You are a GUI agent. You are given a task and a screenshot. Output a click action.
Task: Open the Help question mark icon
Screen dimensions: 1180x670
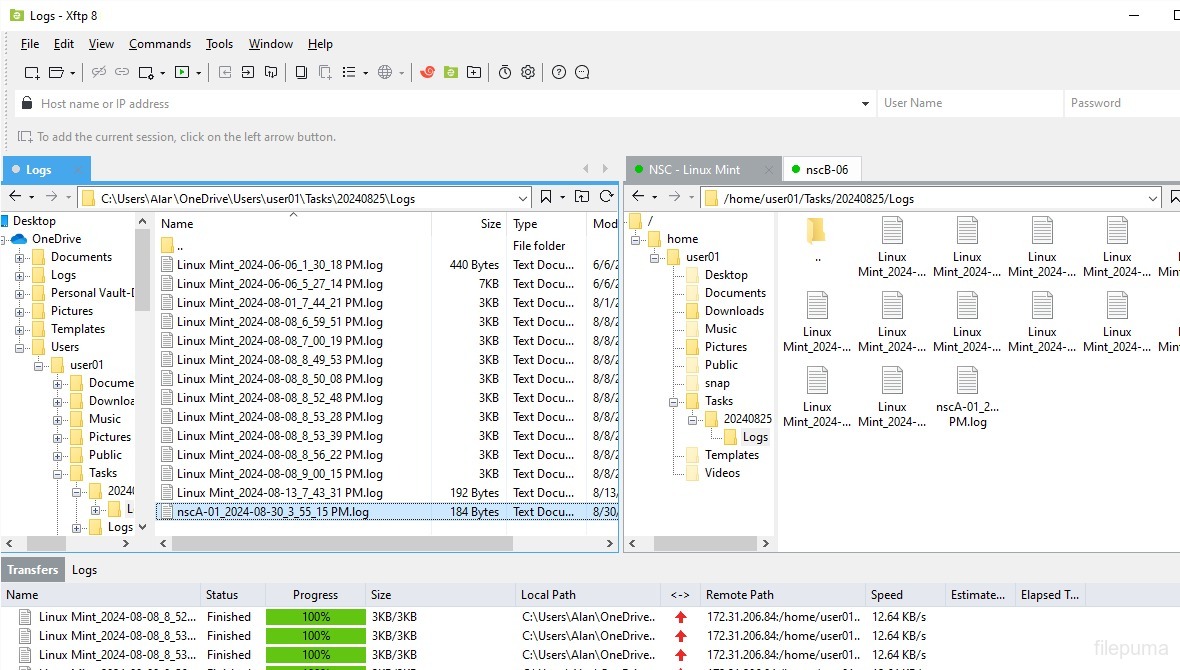559,72
